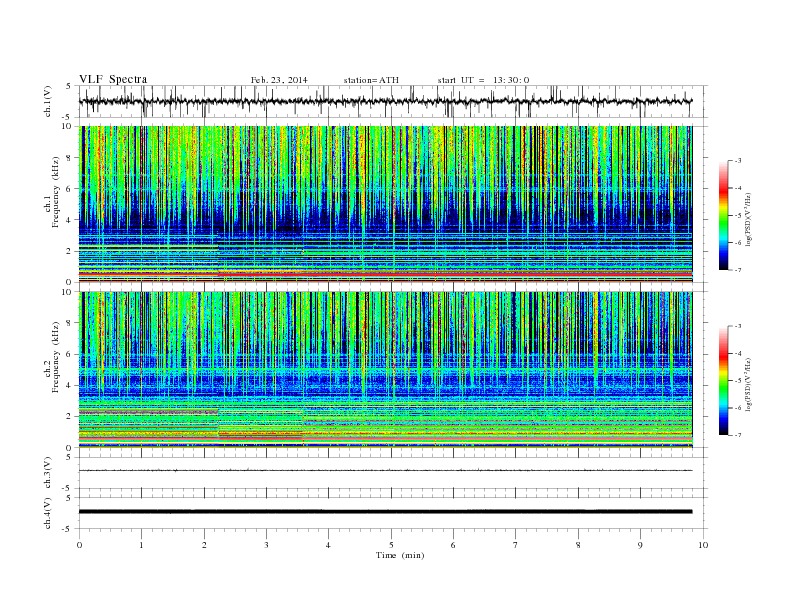Click the "ch.1(V)" waveform axis label
The width and height of the screenshot is (792, 612).
click(48, 101)
